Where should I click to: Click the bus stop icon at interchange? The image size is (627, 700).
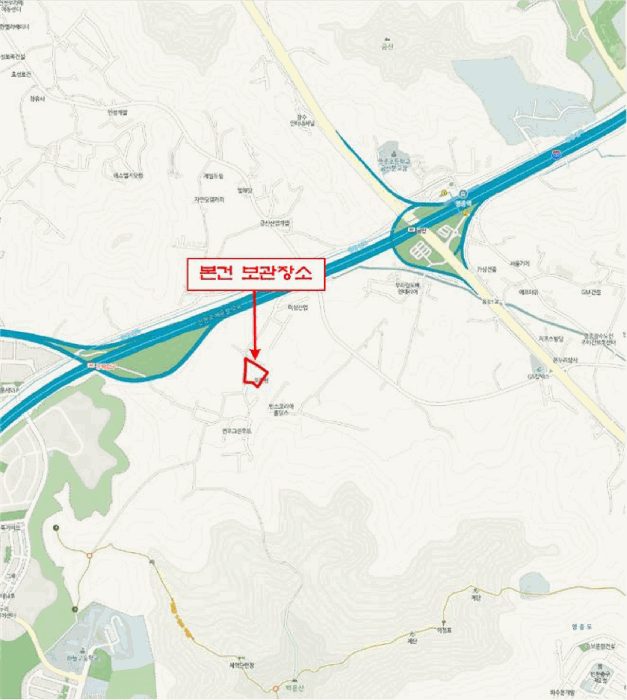(411, 230)
